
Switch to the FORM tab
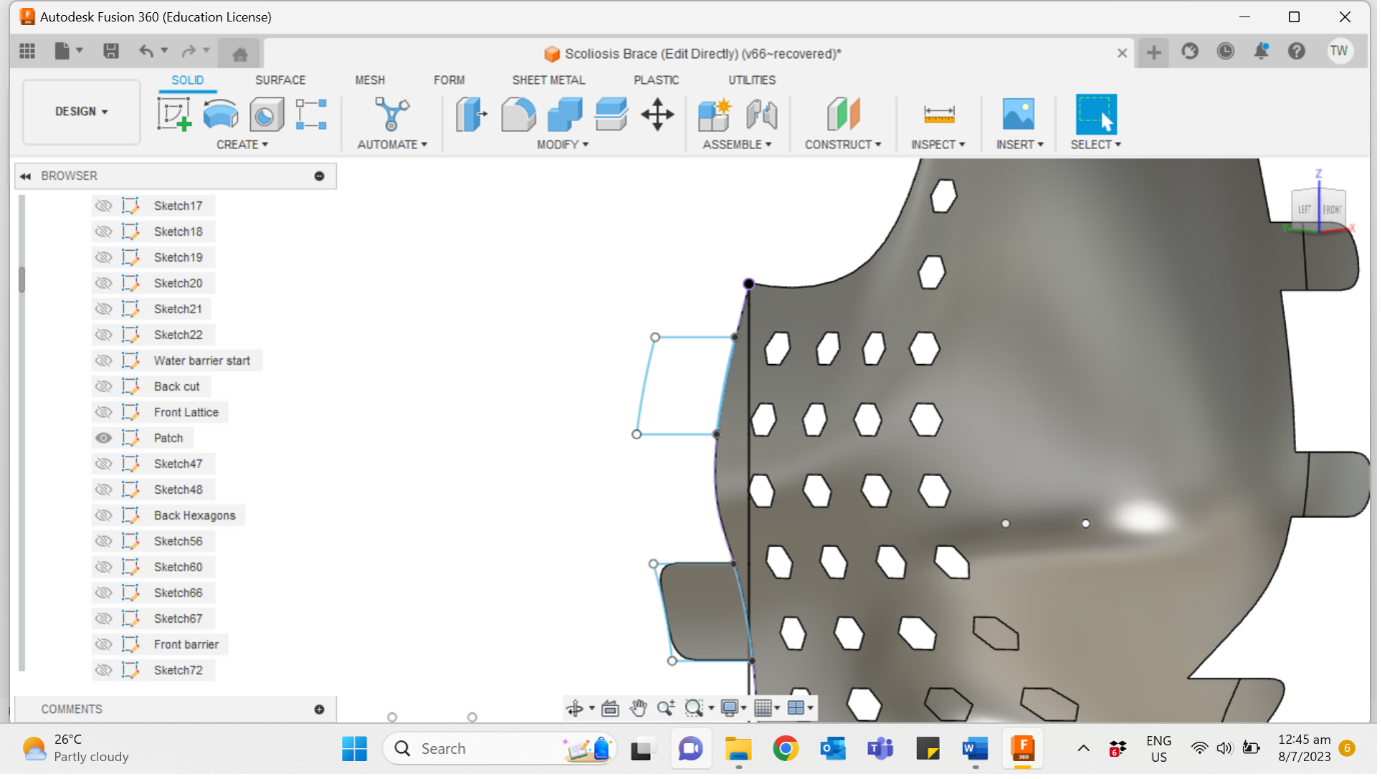tap(449, 80)
